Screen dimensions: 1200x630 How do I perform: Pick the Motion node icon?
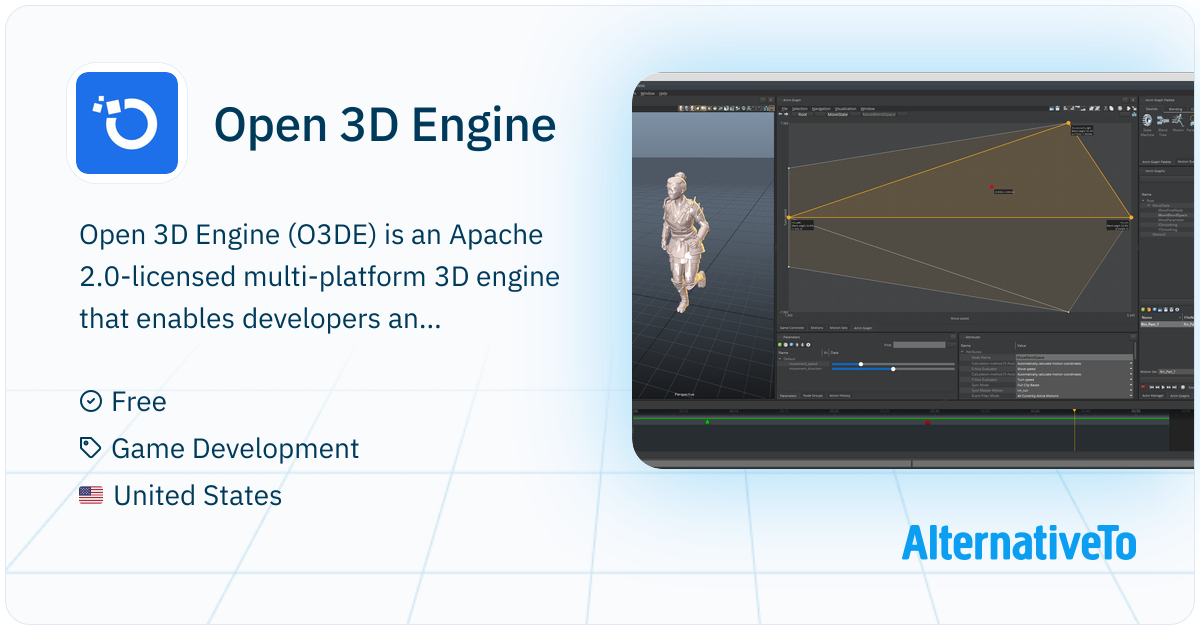click(1178, 121)
